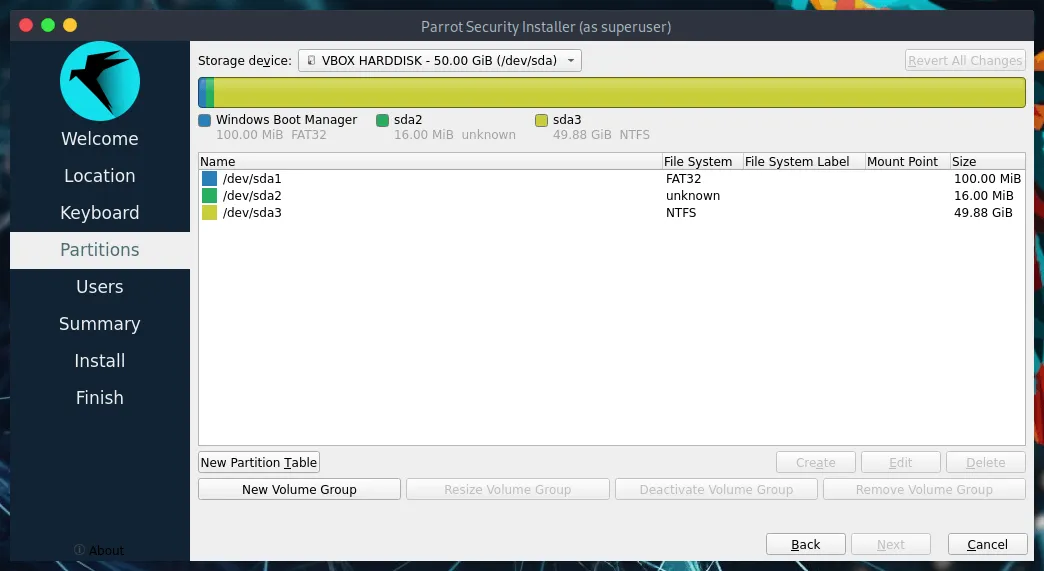The image size is (1044, 571).
Task: Click the 16.00 MiB size cell in the table
Action: pyautogui.click(x=983, y=196)
